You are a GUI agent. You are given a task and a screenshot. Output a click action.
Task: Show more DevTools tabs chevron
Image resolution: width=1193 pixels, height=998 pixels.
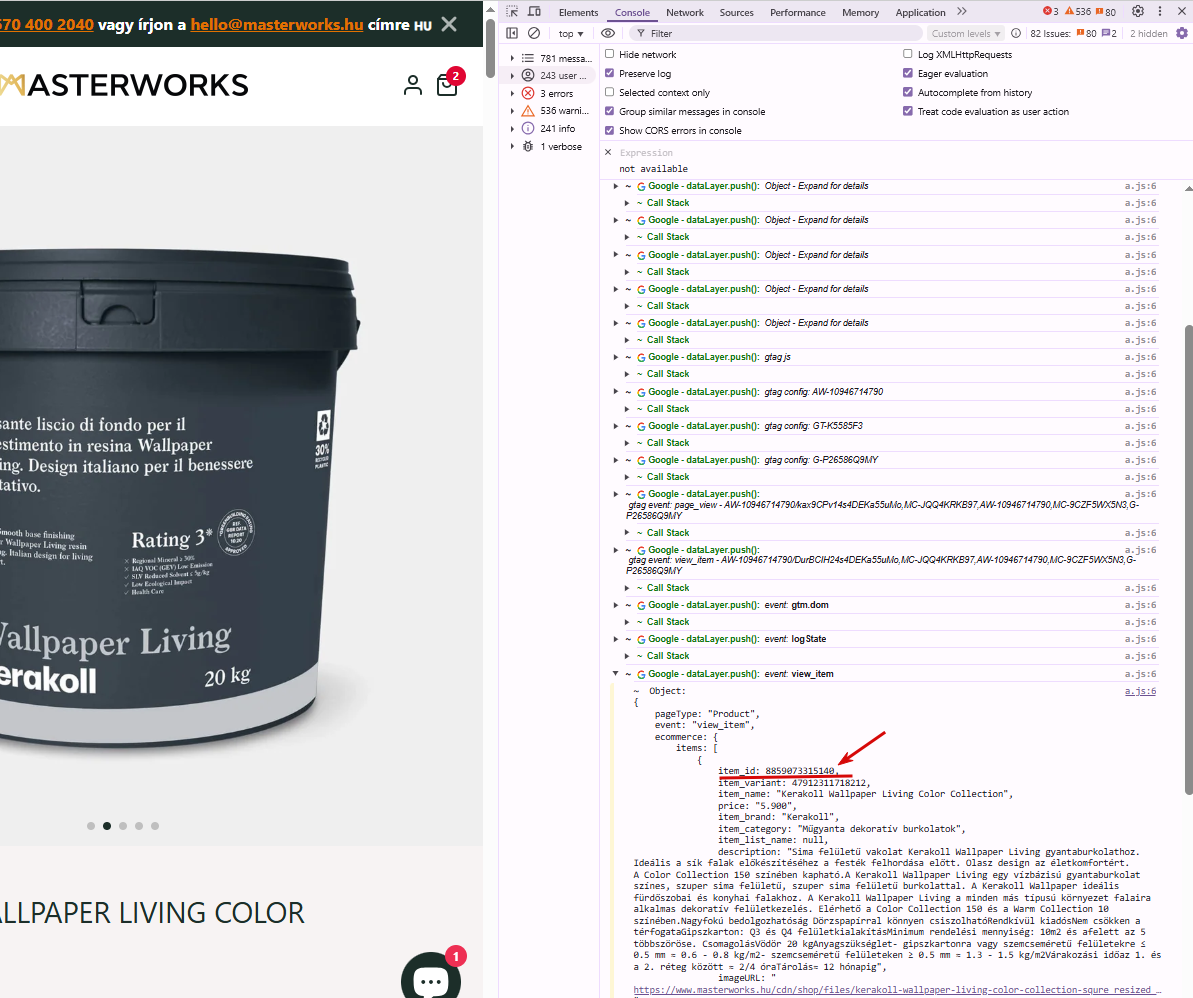962,11
